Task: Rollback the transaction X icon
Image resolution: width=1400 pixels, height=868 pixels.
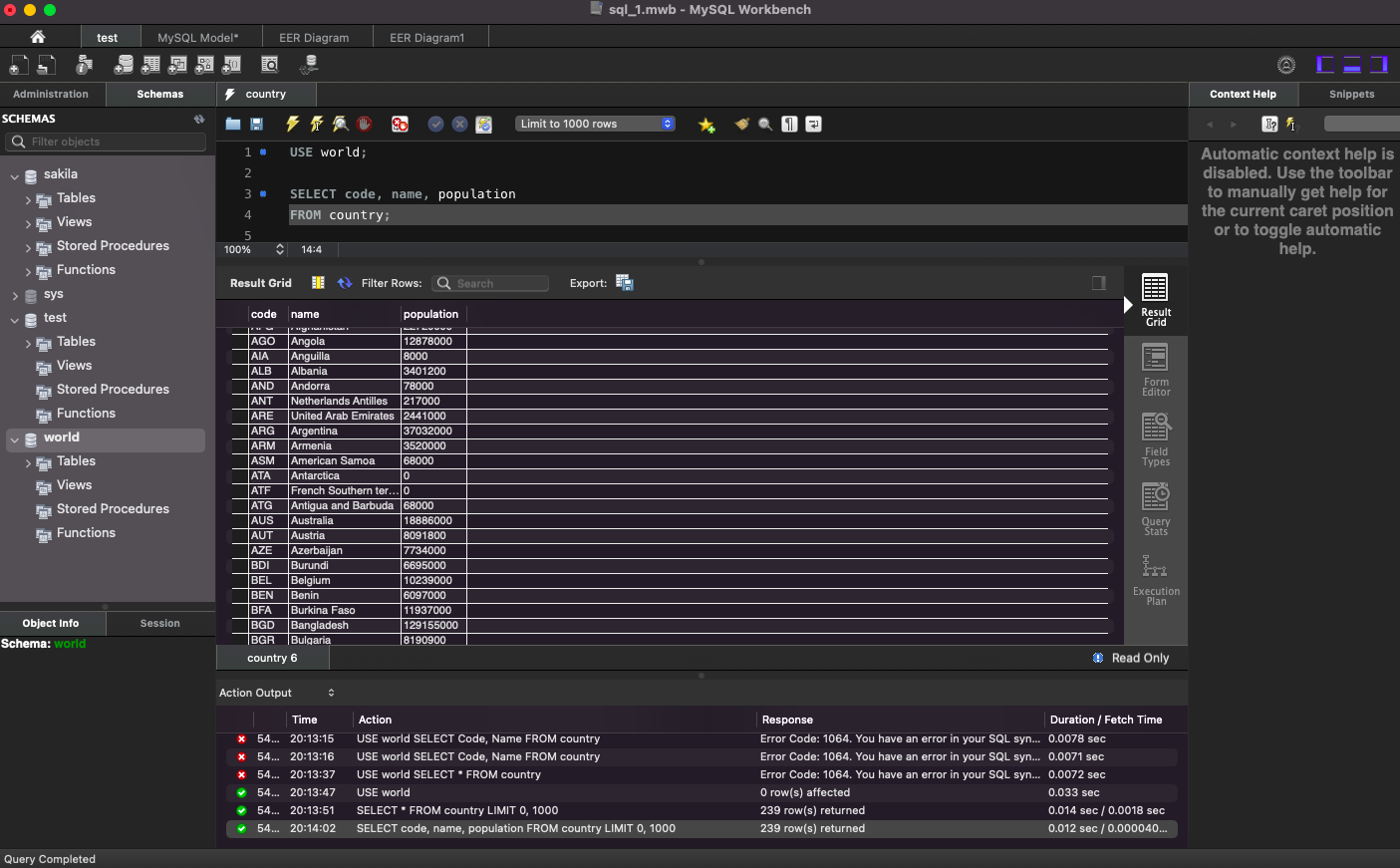Action: pyautogui.click(x=459, y=125)
